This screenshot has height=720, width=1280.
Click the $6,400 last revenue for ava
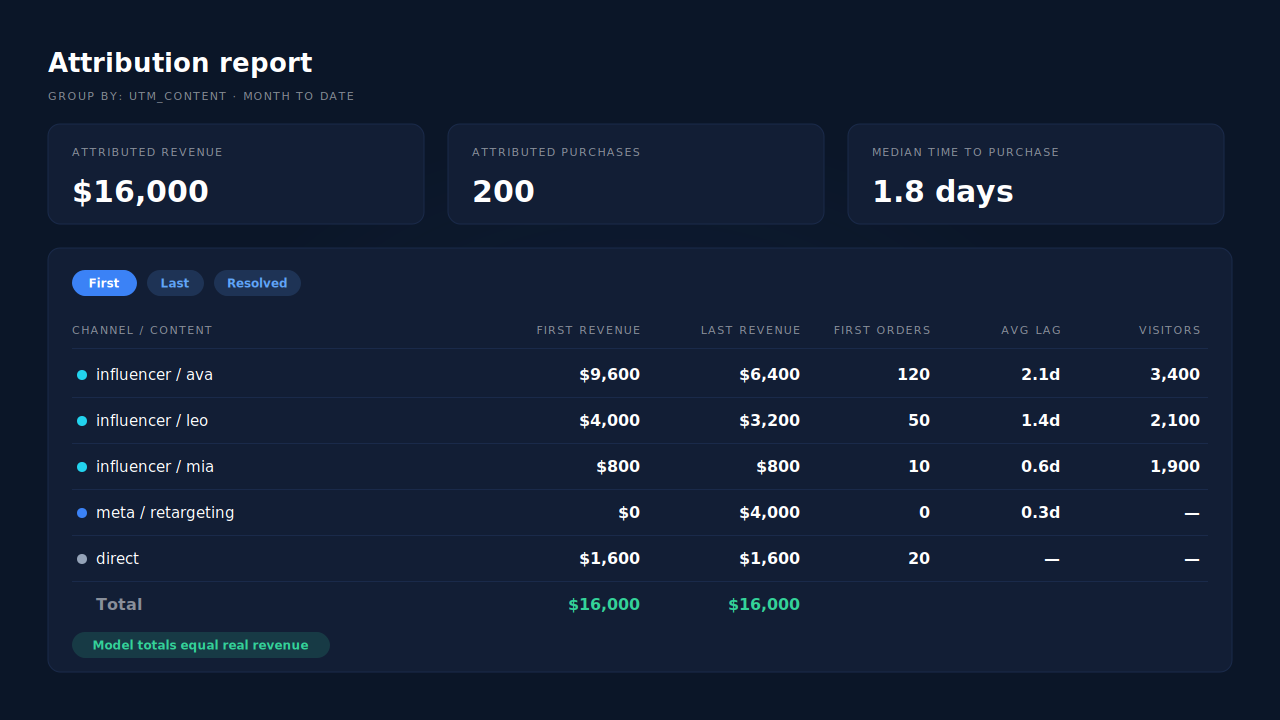(769, 375)
